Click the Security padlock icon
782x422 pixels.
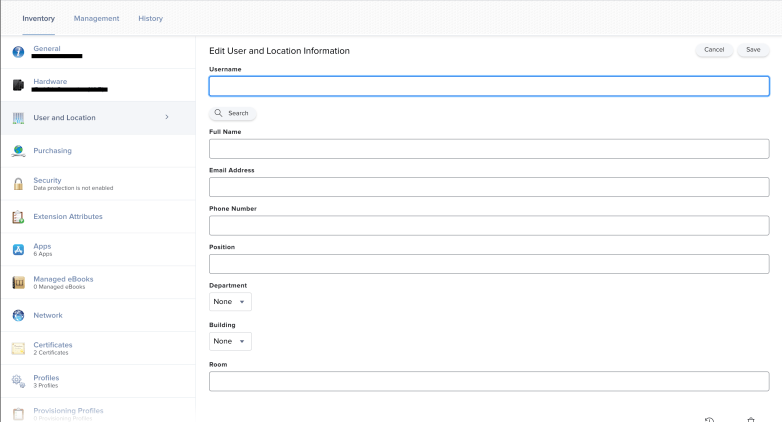(x=18, y=184)
